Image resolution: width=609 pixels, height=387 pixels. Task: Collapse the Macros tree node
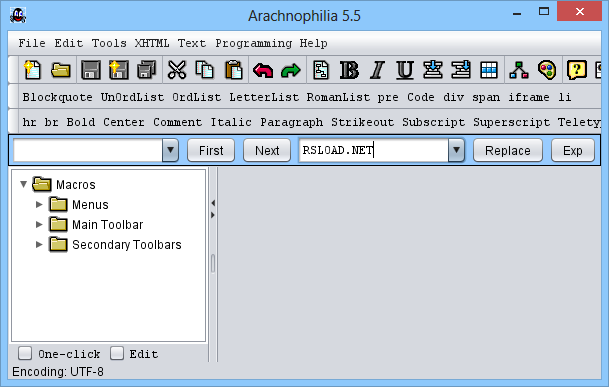pos(24,184)
